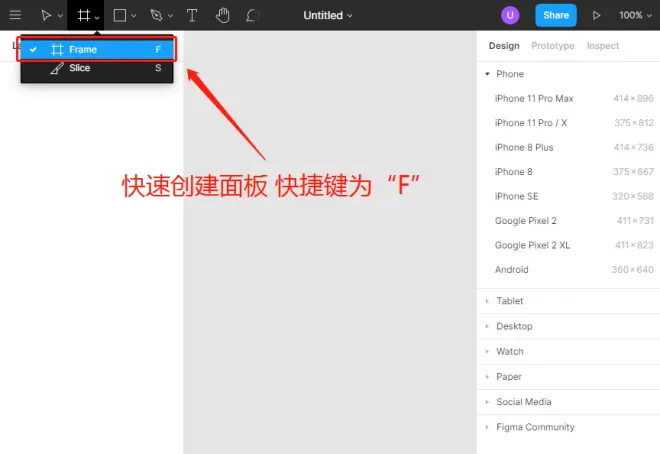Select the Hand tool
Screen dimensions: 660x454
(222, 16)
